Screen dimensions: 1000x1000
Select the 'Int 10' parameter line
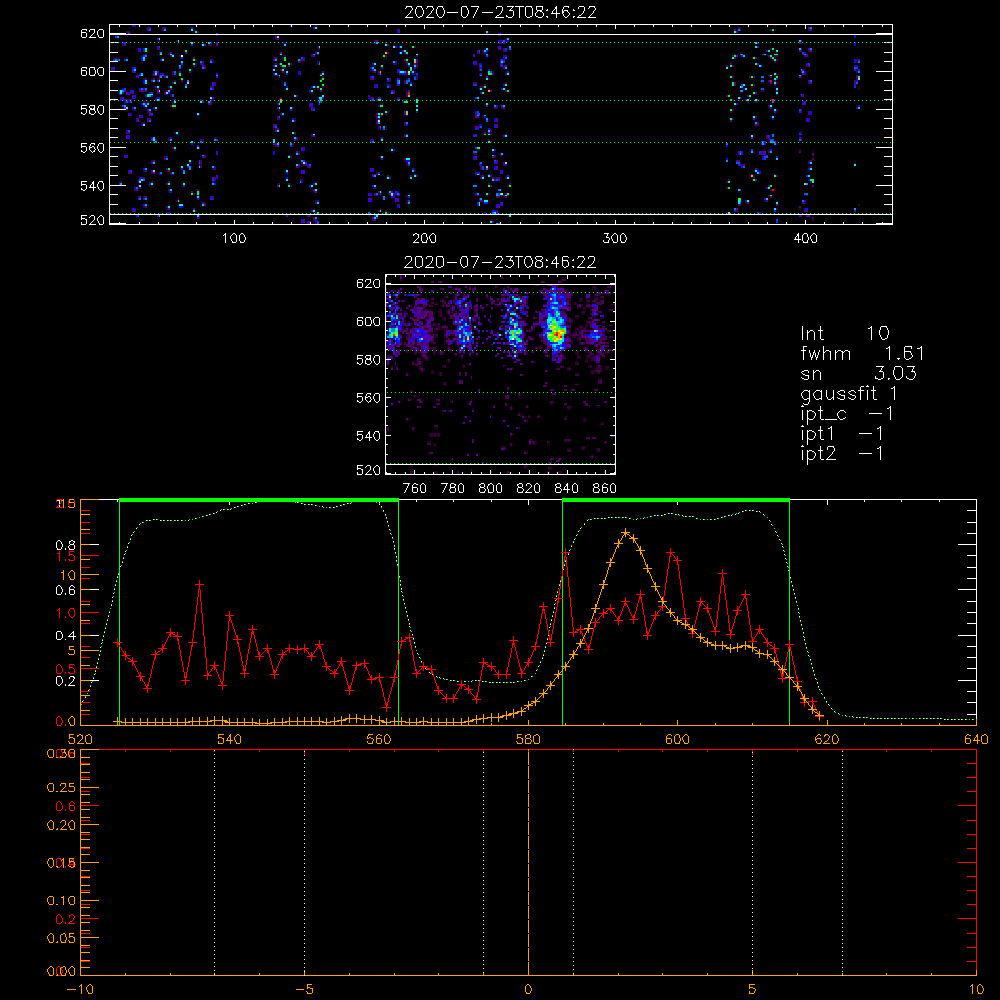845,333
